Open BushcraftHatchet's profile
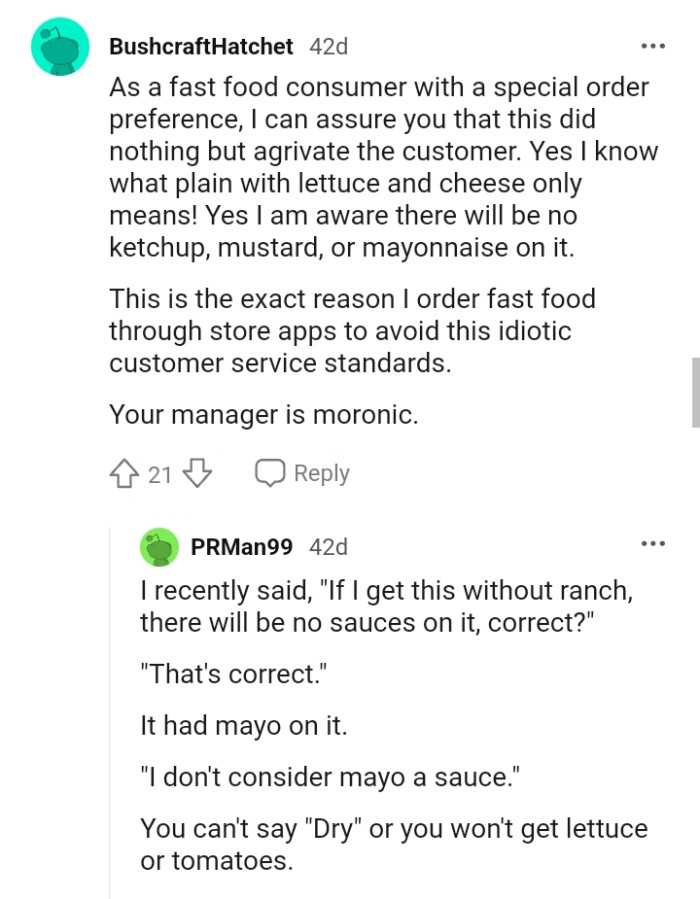The image size is (700, 899). pos(200,46)
